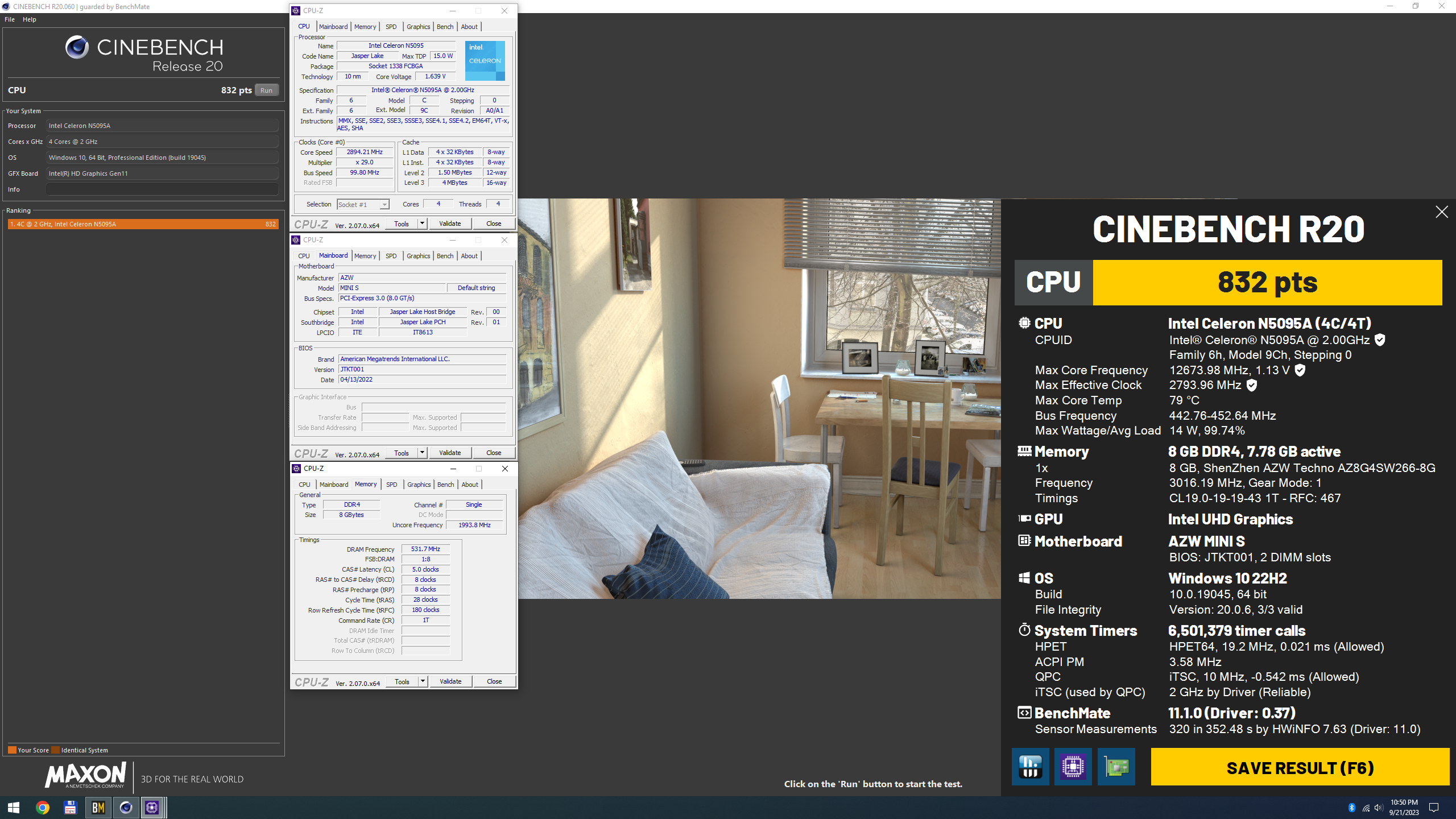The height and width of the screenshot is (819, 1456).
Task: Open About tab in bottom CPU-Z window
Action: pyautogui.click(x=470, y=485)
